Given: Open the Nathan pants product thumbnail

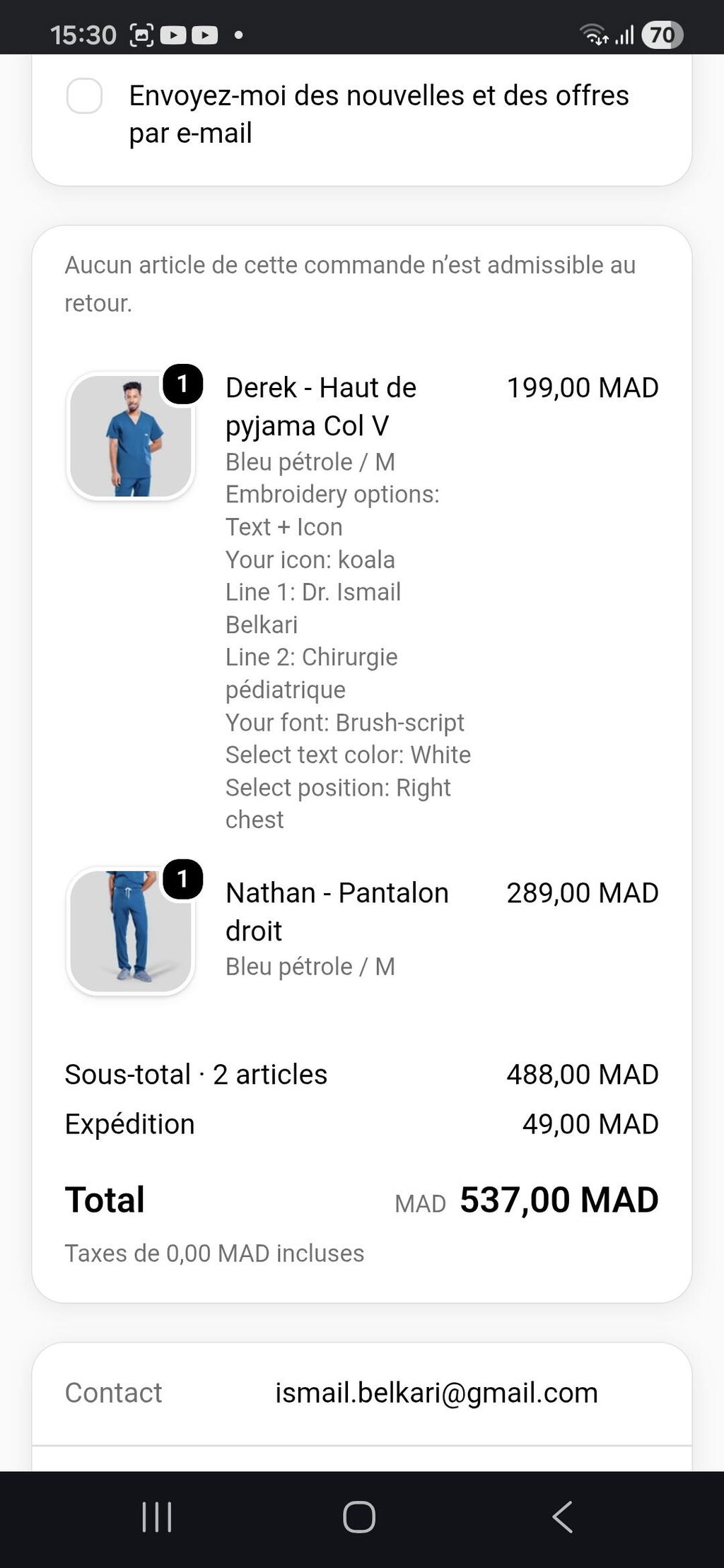Looking at the screenshot, I should tap(131, 931).
